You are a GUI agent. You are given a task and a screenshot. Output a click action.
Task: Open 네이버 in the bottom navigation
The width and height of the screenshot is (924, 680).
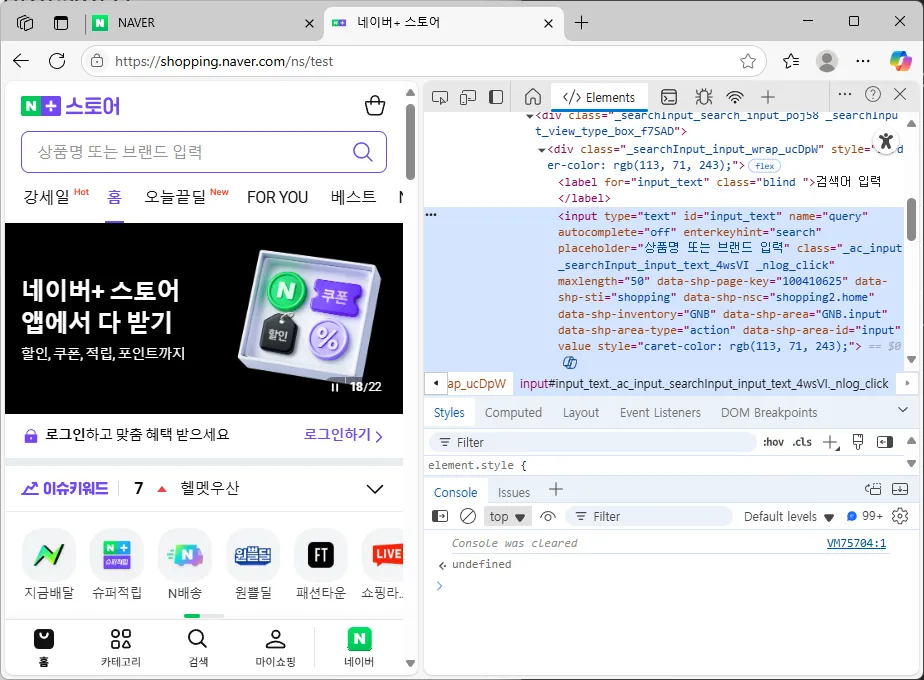click(x=359, y=648)
